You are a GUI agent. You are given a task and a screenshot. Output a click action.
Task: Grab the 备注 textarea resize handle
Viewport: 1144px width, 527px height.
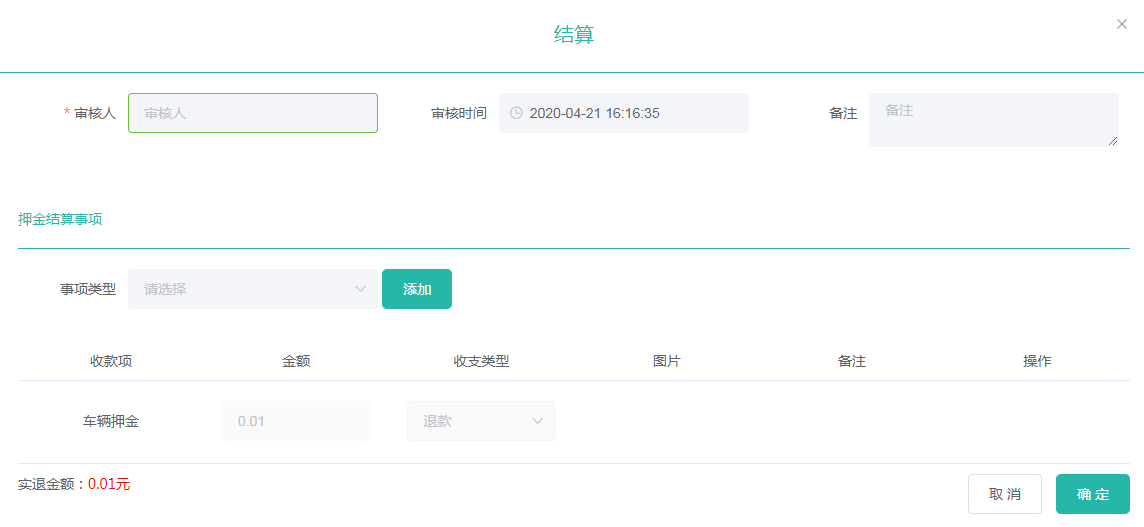[1113, 142]
